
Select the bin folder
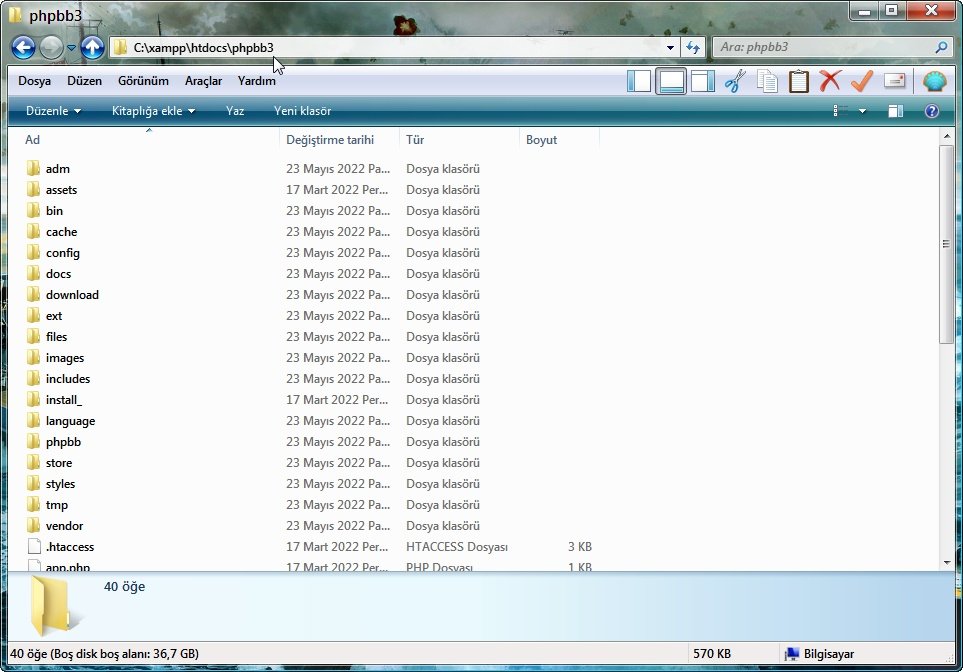click(54, 211)
